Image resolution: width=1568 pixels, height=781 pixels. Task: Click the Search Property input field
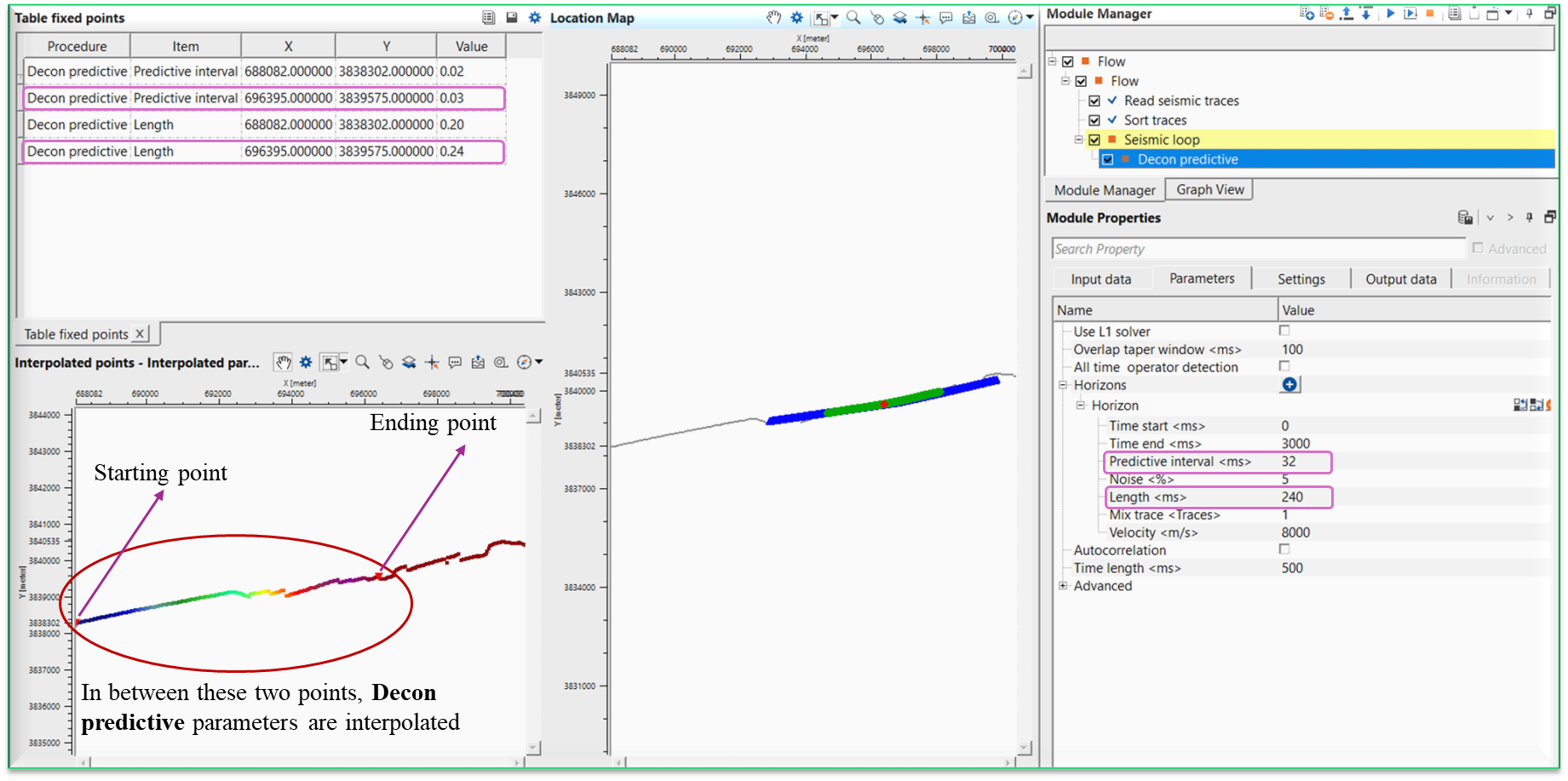coord(1257,249)
